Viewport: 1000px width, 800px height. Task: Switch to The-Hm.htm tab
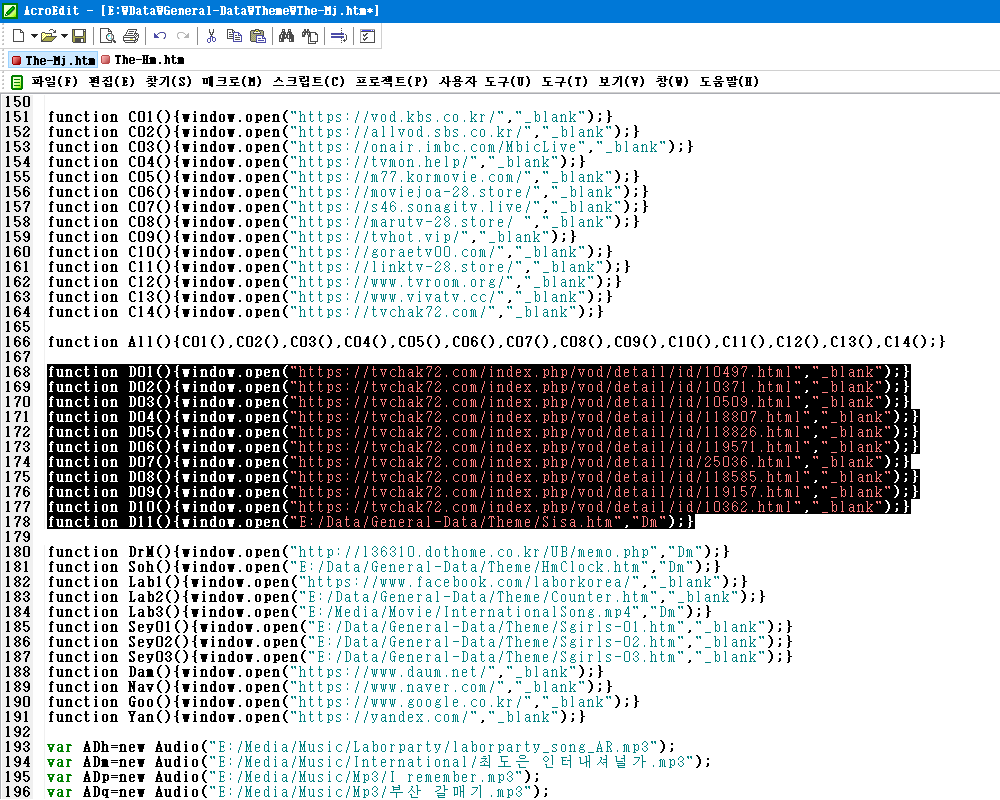coord(142,59)
